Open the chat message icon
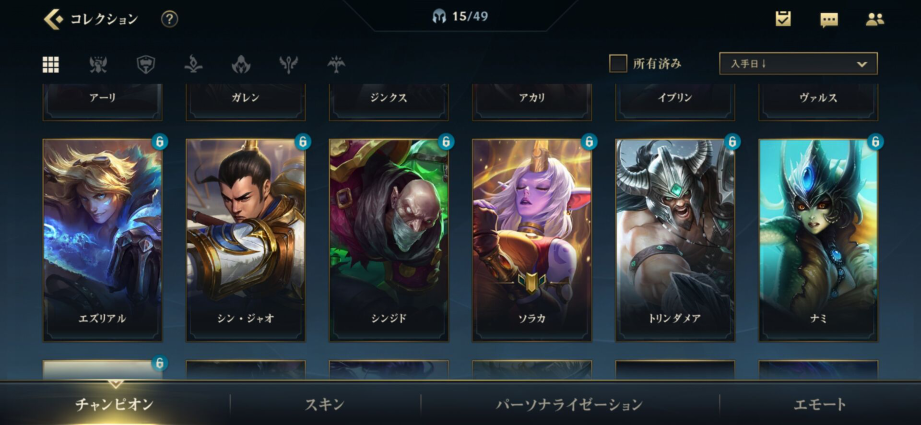The width and height of the screenshot is (921, 425). coord(829,20)
